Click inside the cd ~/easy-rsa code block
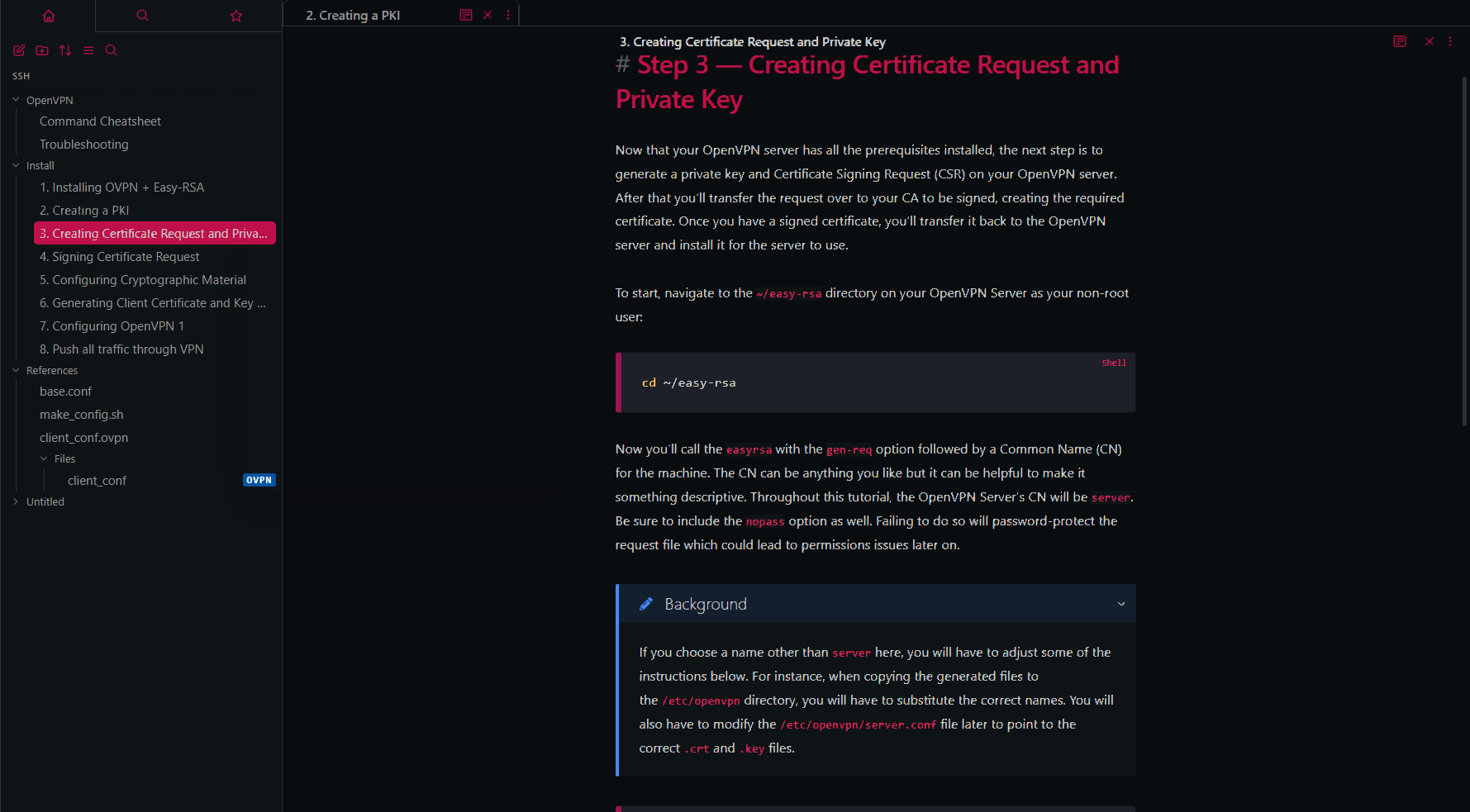 pyautogui.click(x=876, y=382)
